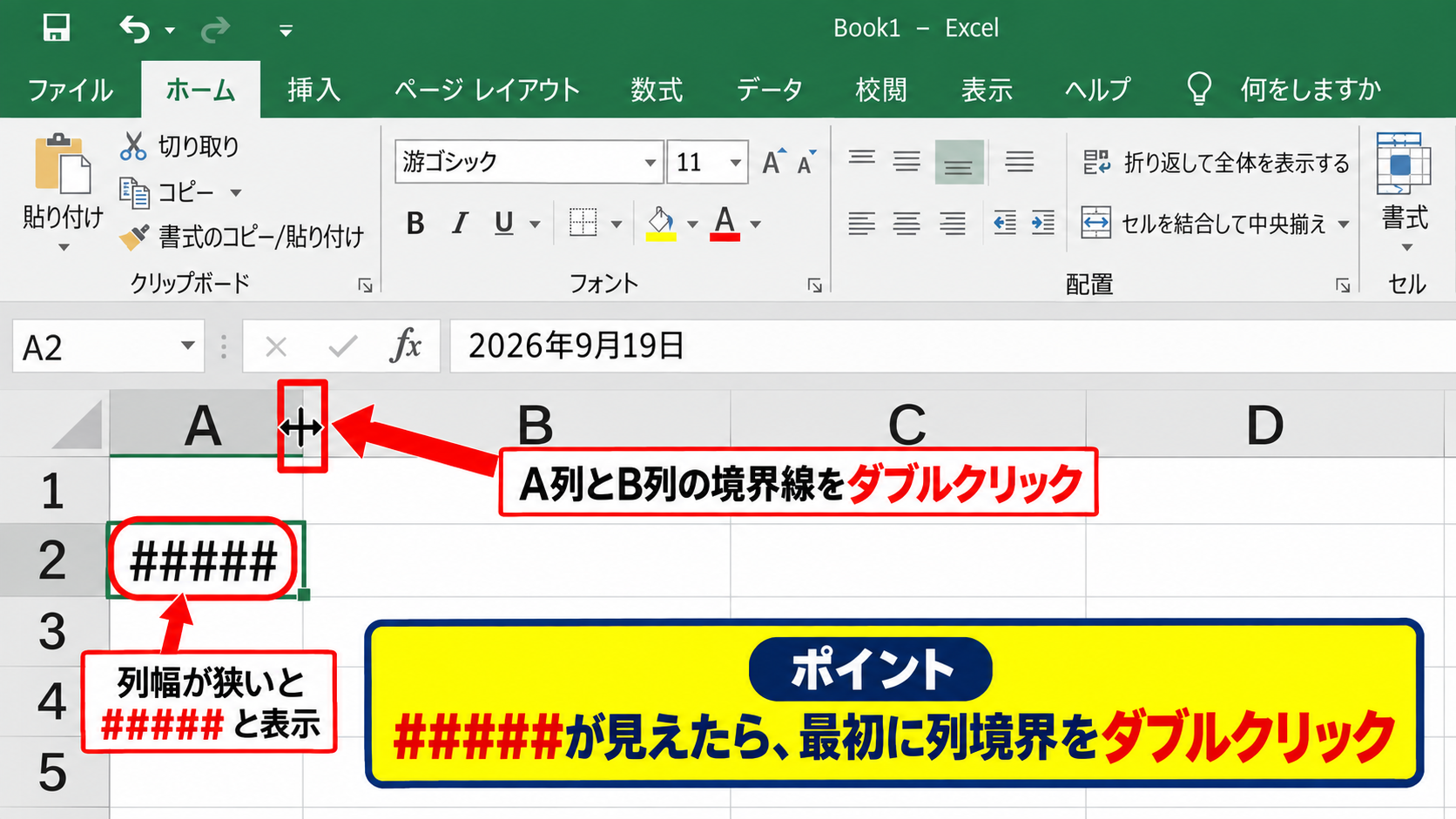1456x819 pixels.
Task: Open the Name Box dropdown arrow
Action: click(188, 346)
